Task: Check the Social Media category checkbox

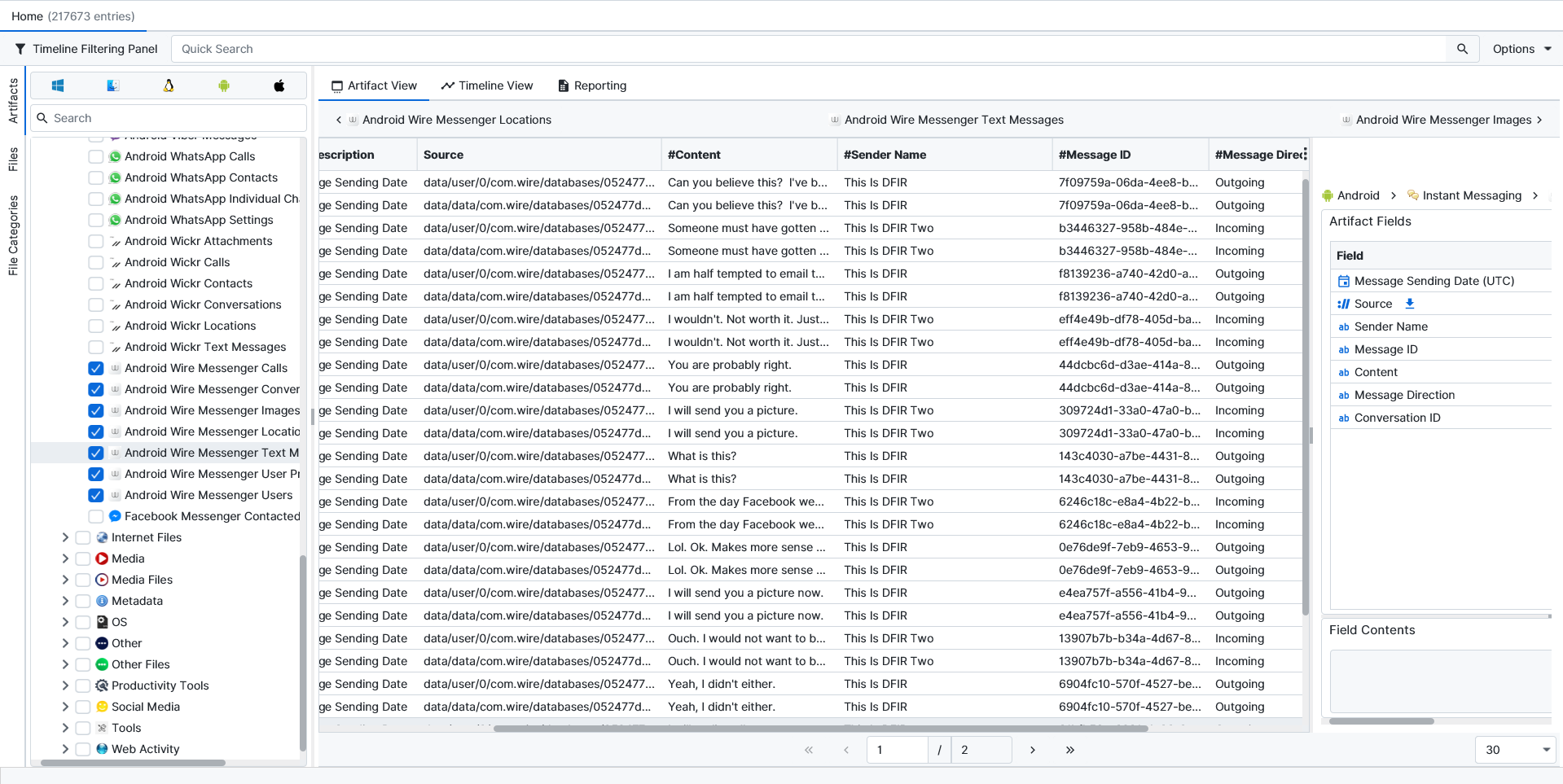Action: pyautogui.click(x=82, y=707)
